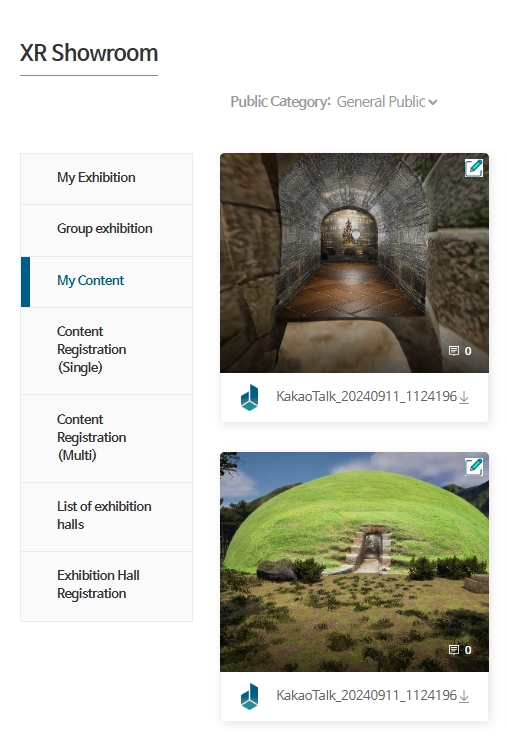Click the download arrow on the tunnel corridor card
The width and height of the screenshot is (507, 736).
pyautogui.click(x=464, y=398)
